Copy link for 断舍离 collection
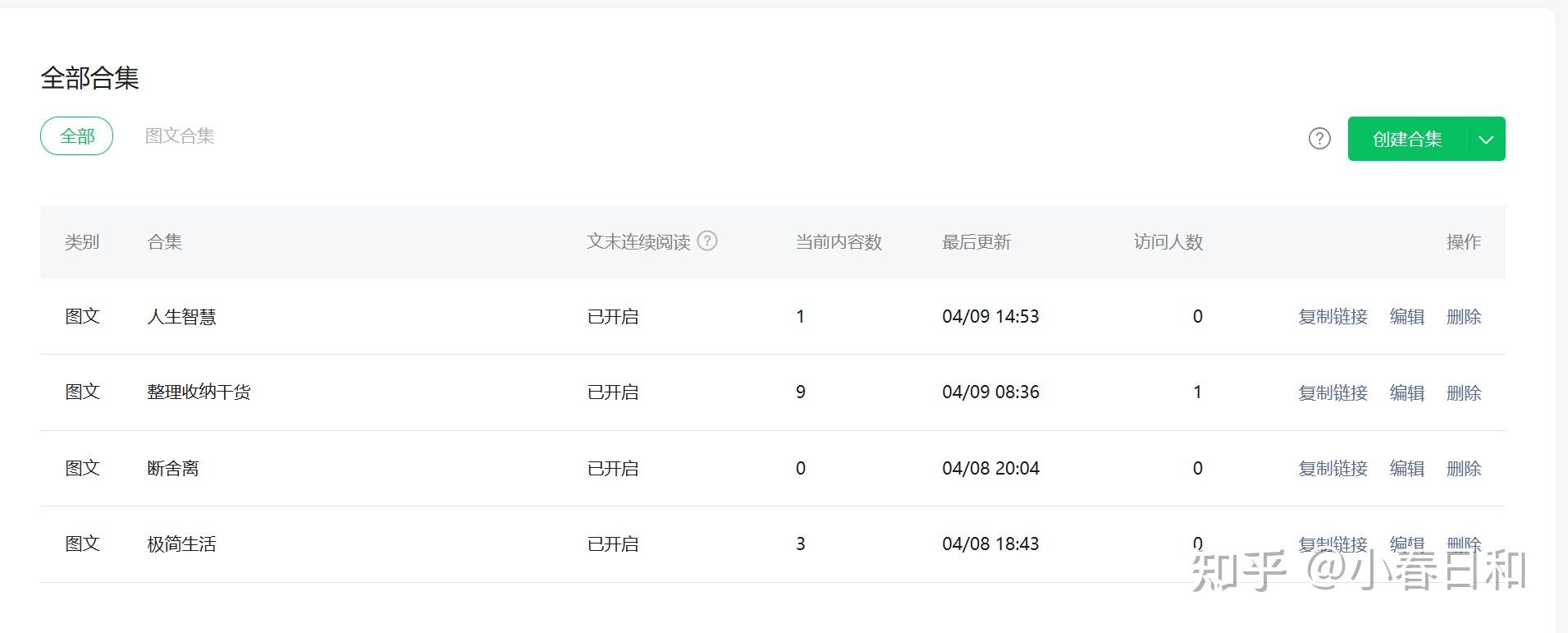 tap(1333, 469)
